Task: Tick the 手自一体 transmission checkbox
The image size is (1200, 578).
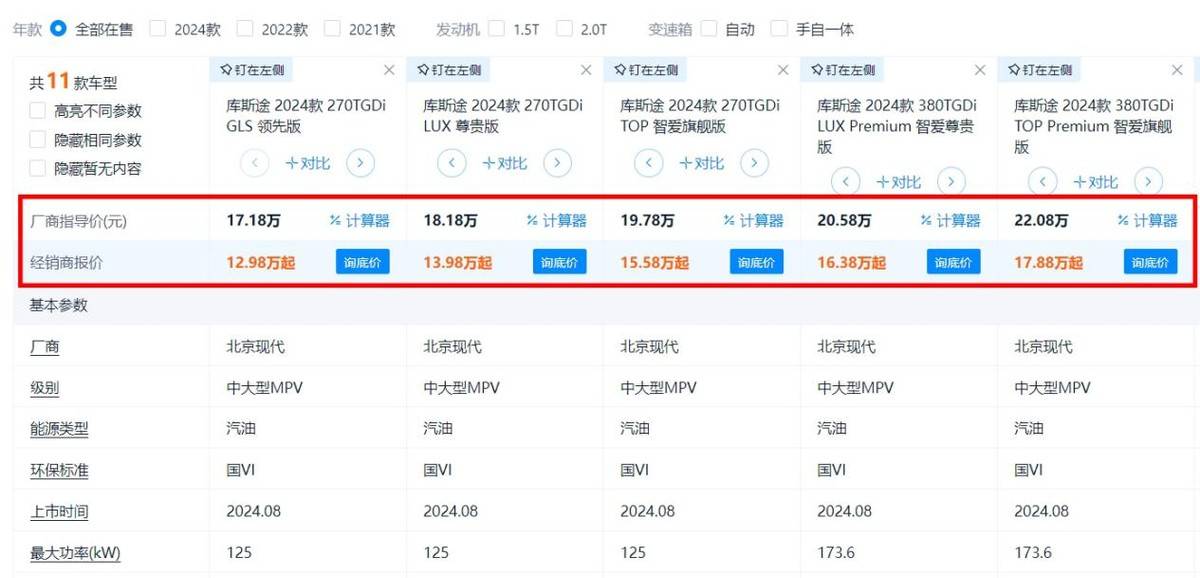Action: click(780, 29)
